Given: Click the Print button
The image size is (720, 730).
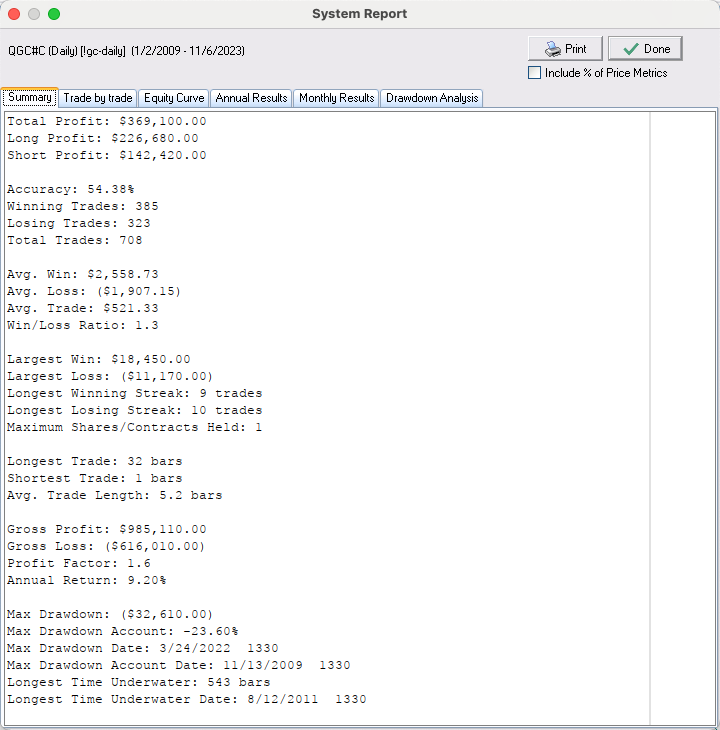Looking at the screenshot, I should pos(565,48).
